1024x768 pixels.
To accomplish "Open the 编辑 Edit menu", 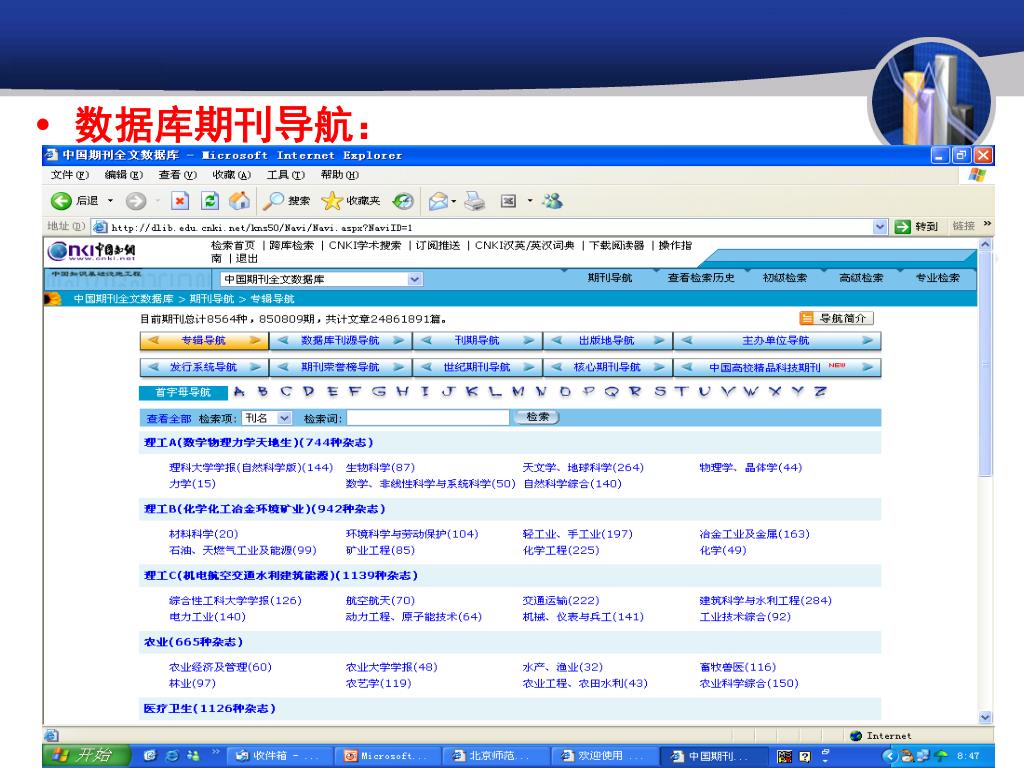I will coord(123,174).
